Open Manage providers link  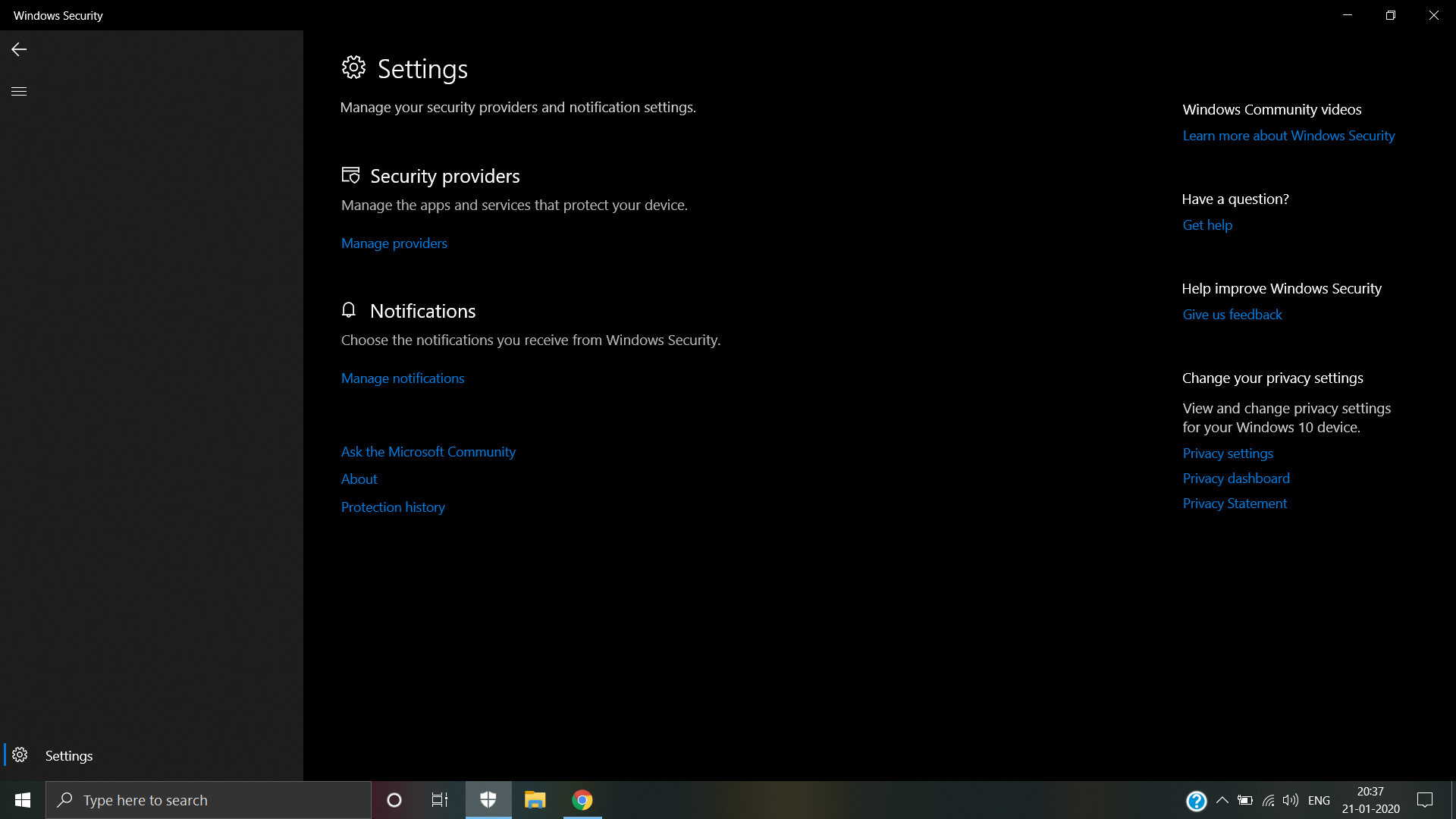394,243
